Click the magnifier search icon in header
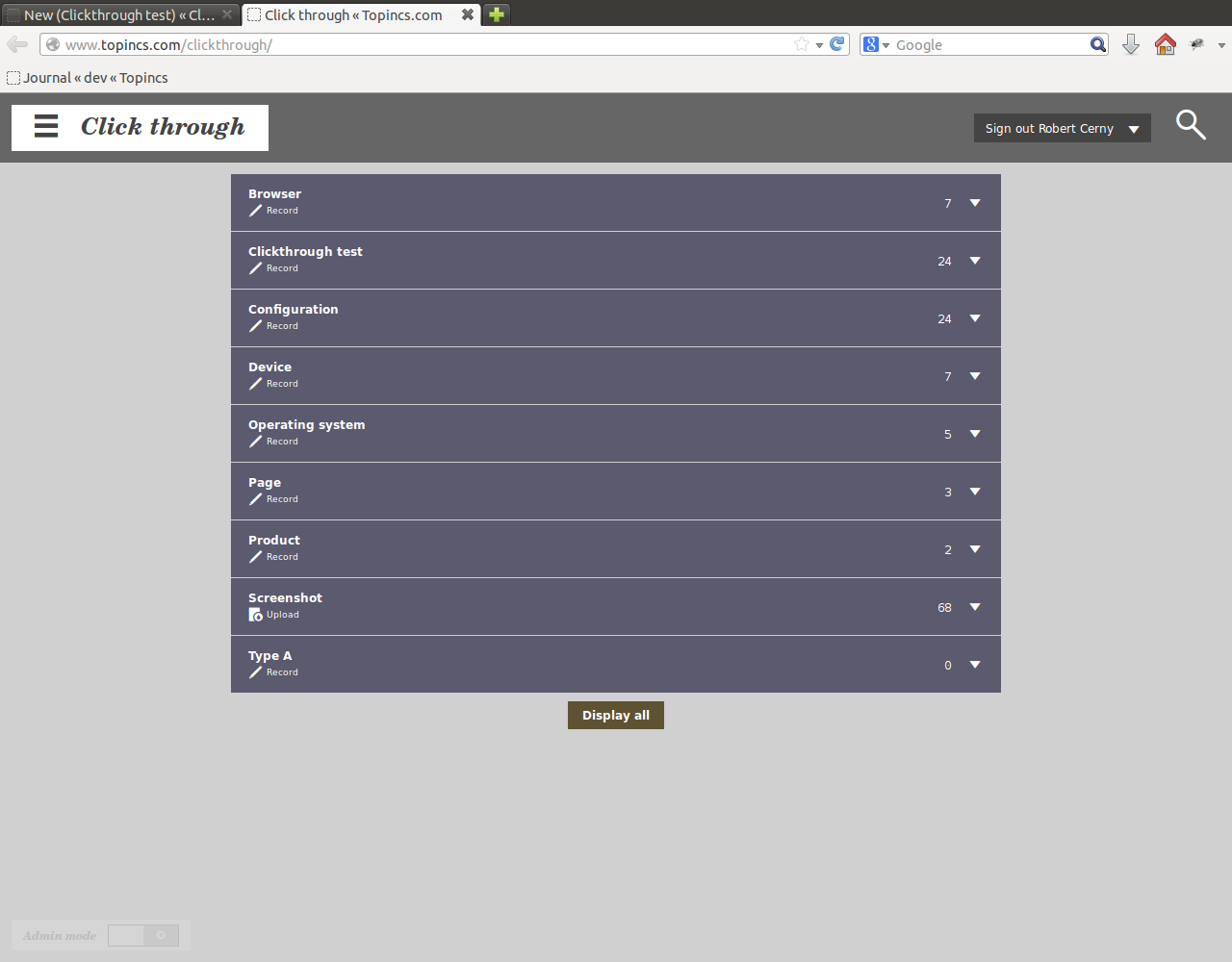This screenshot has width=1232, height=962. pyautogui.click(x=1191, y=125)
